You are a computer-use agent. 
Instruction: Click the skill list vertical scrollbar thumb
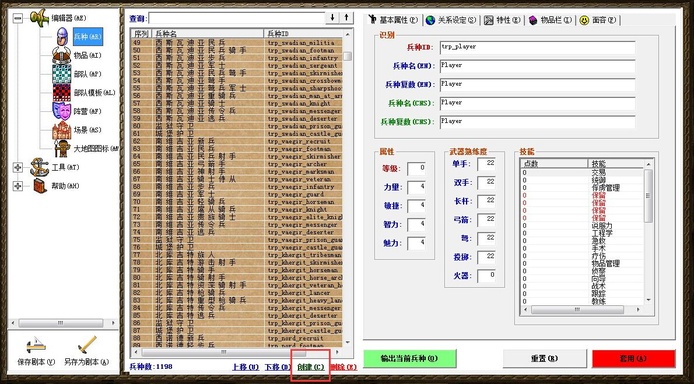pos(648,196)
